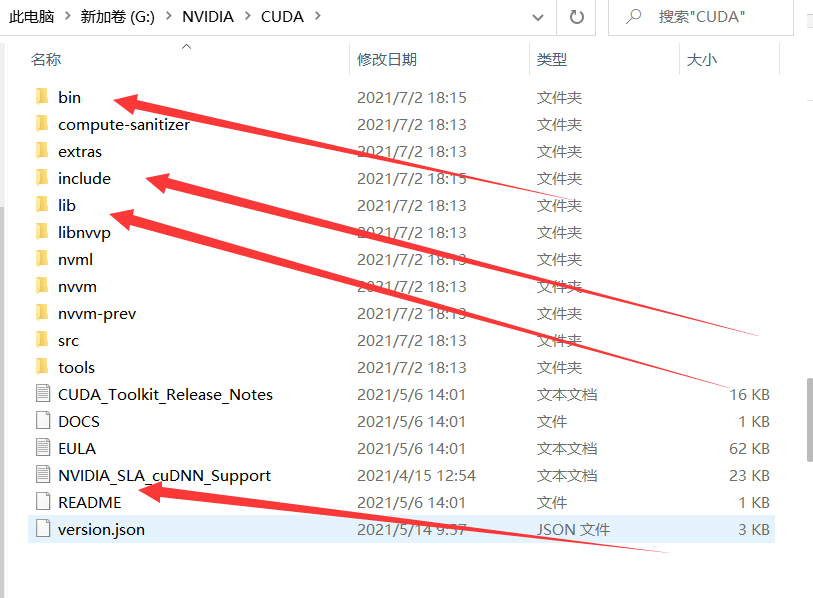Select the EULA file name
The width and height of the screenshot is (813, 598).
[77, 449]
